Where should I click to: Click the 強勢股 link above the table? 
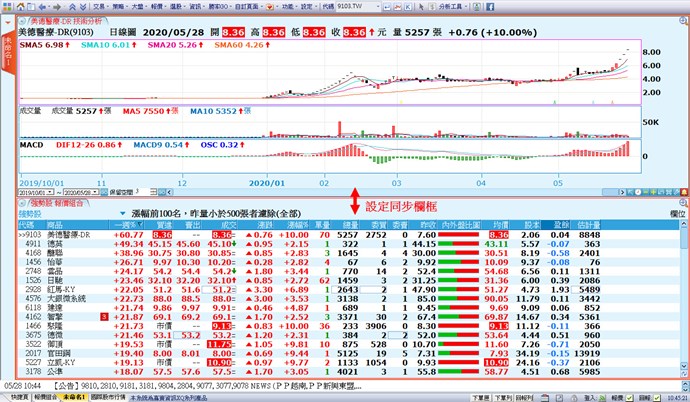(x=30, y=214)
